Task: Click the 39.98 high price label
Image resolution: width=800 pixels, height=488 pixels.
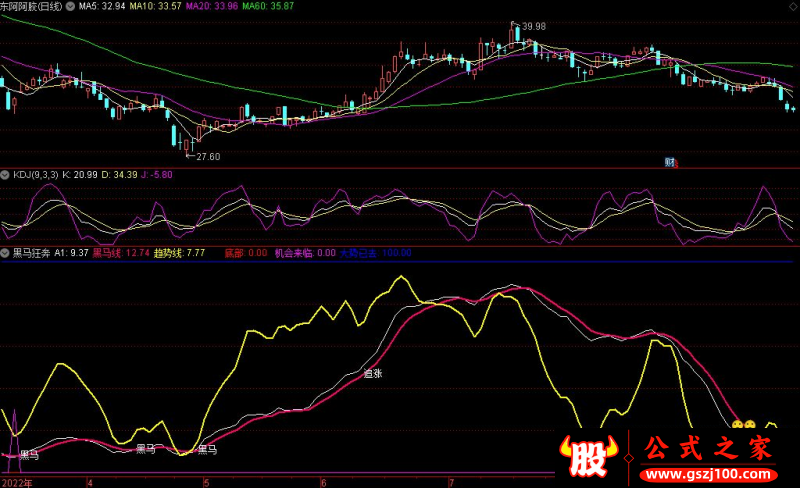Action: click(x=534, y=26)
